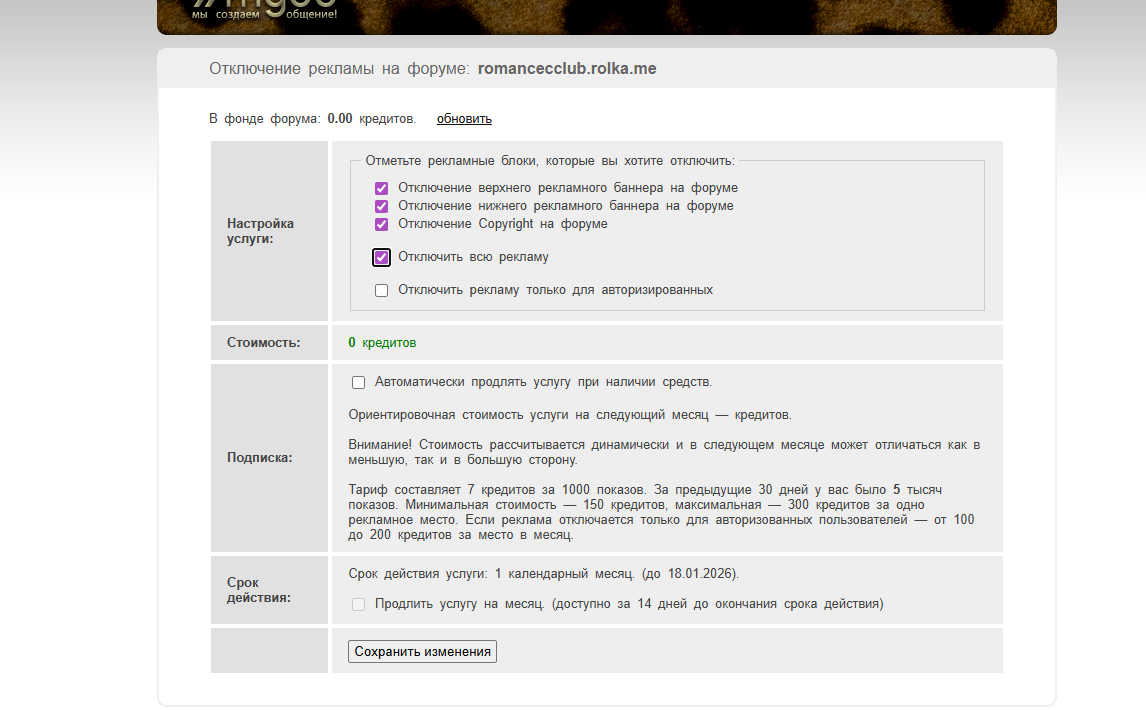The width and height of the screenshot is (1146, 710).
Task: Check the "Продлить услугу на месяц" box
Action: tap(358, 604)
